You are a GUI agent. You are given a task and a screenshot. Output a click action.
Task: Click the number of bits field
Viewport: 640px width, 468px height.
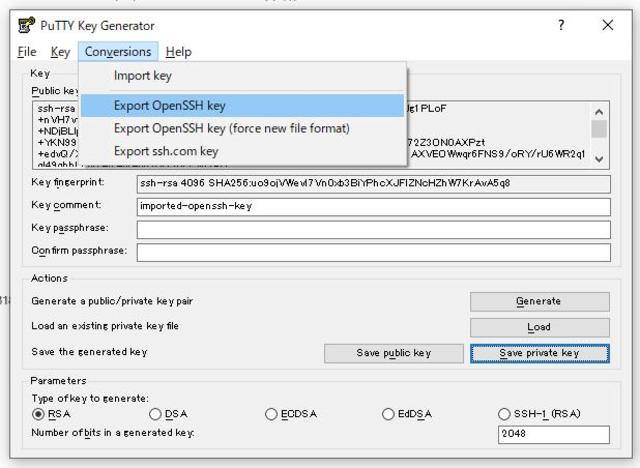pos(554,434)
